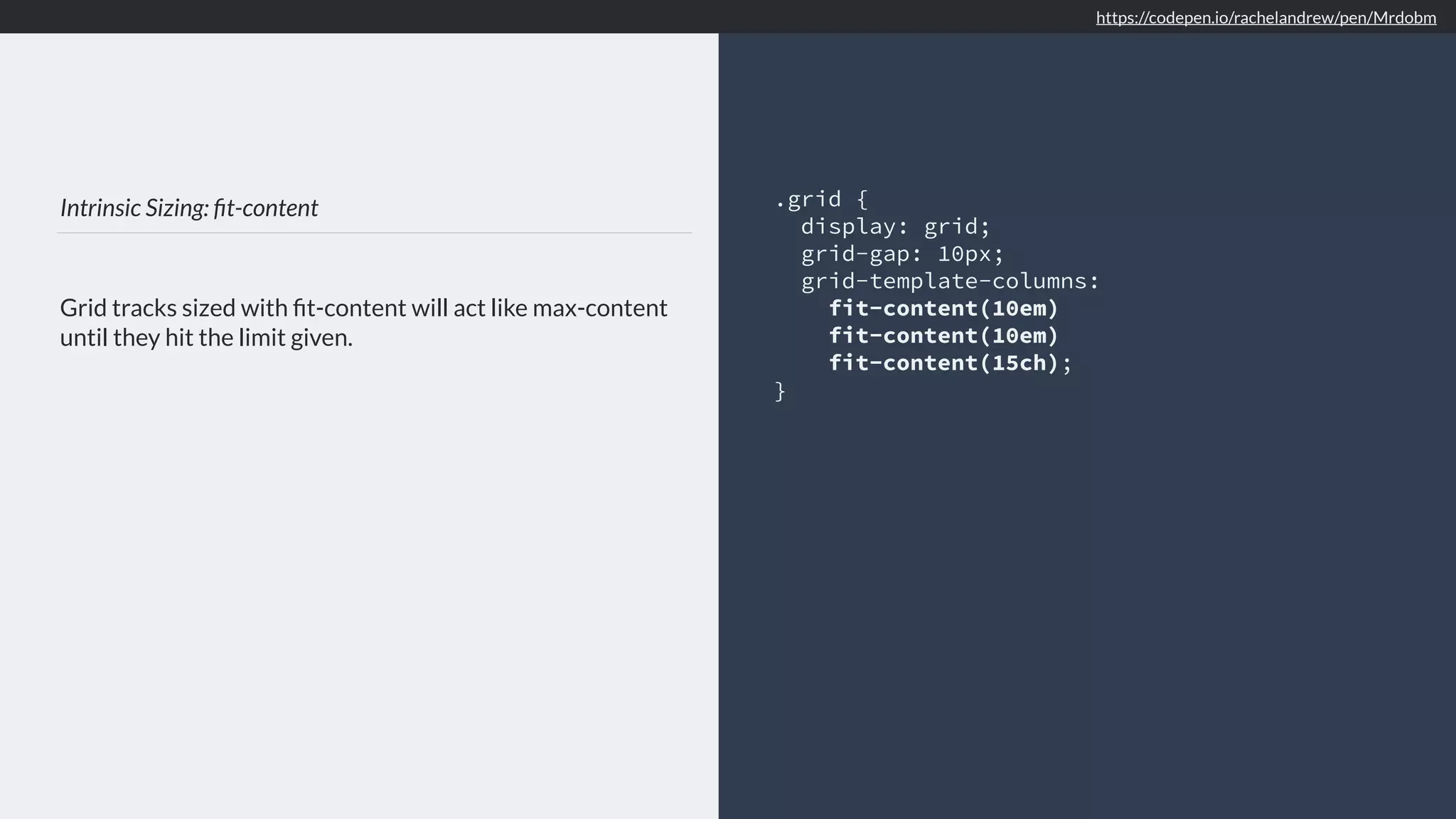
Task: Click the '15ch' value in the last fit-content
Action: (1019, 363)
